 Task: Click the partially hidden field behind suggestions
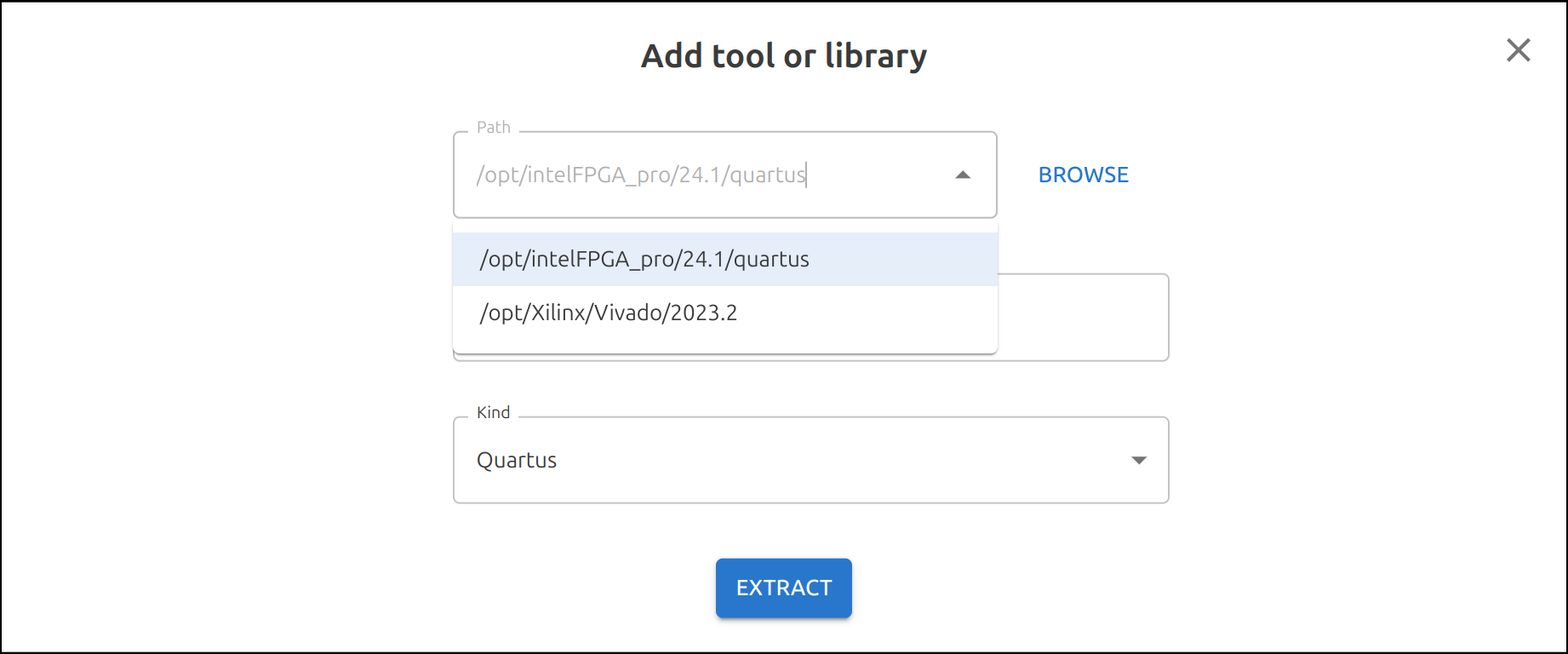coord(1083,318)
